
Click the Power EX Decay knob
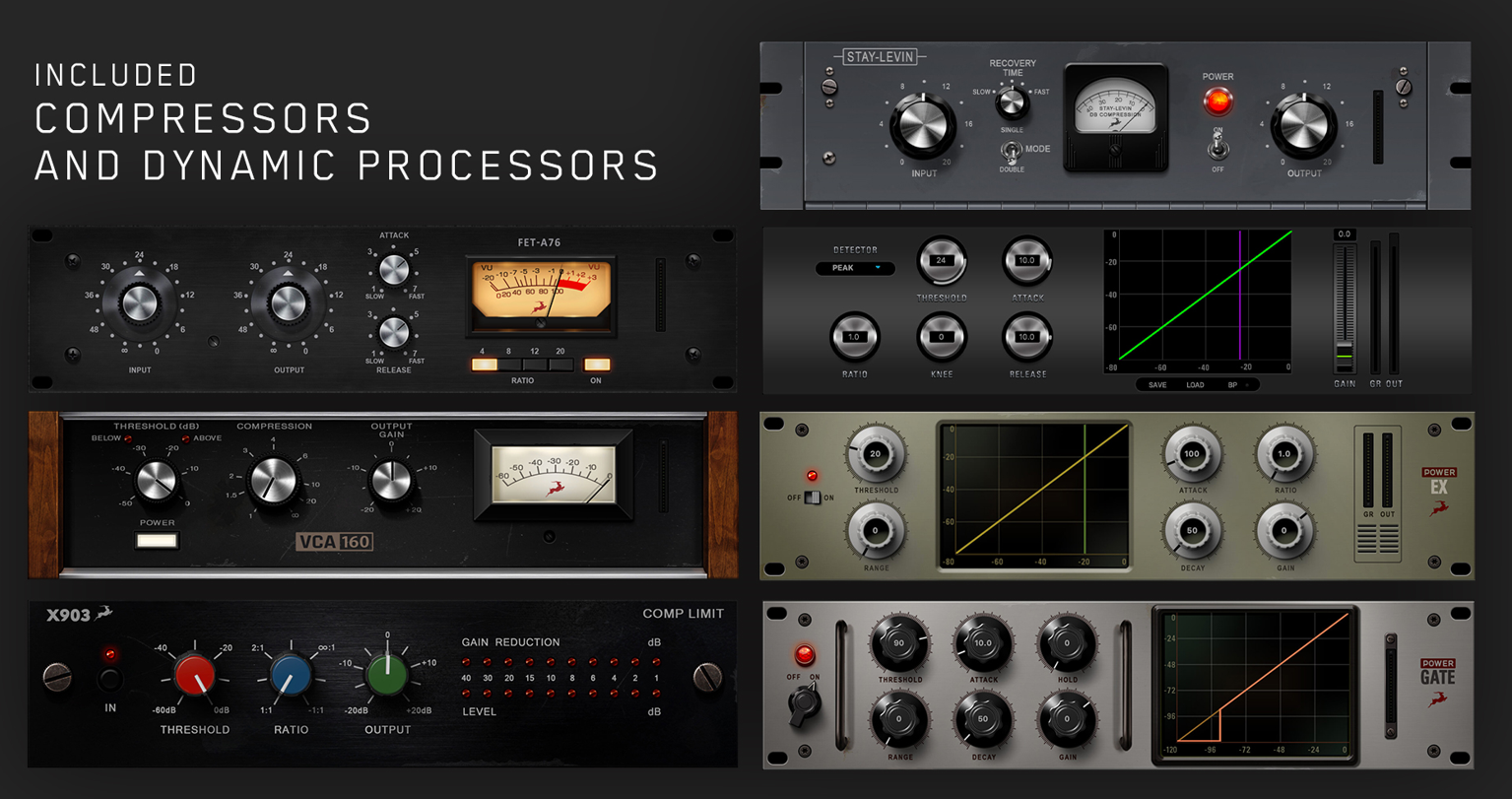coord(1193,531)
